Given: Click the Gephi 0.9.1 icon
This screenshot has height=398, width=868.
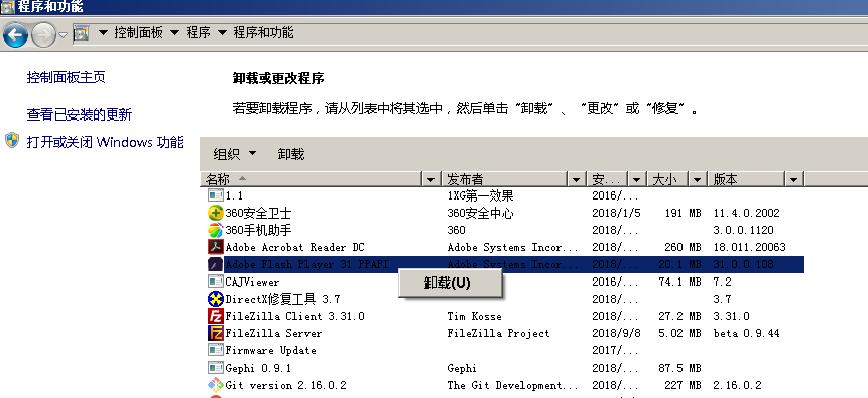Looking at the screenshot, I should point(215,368).
